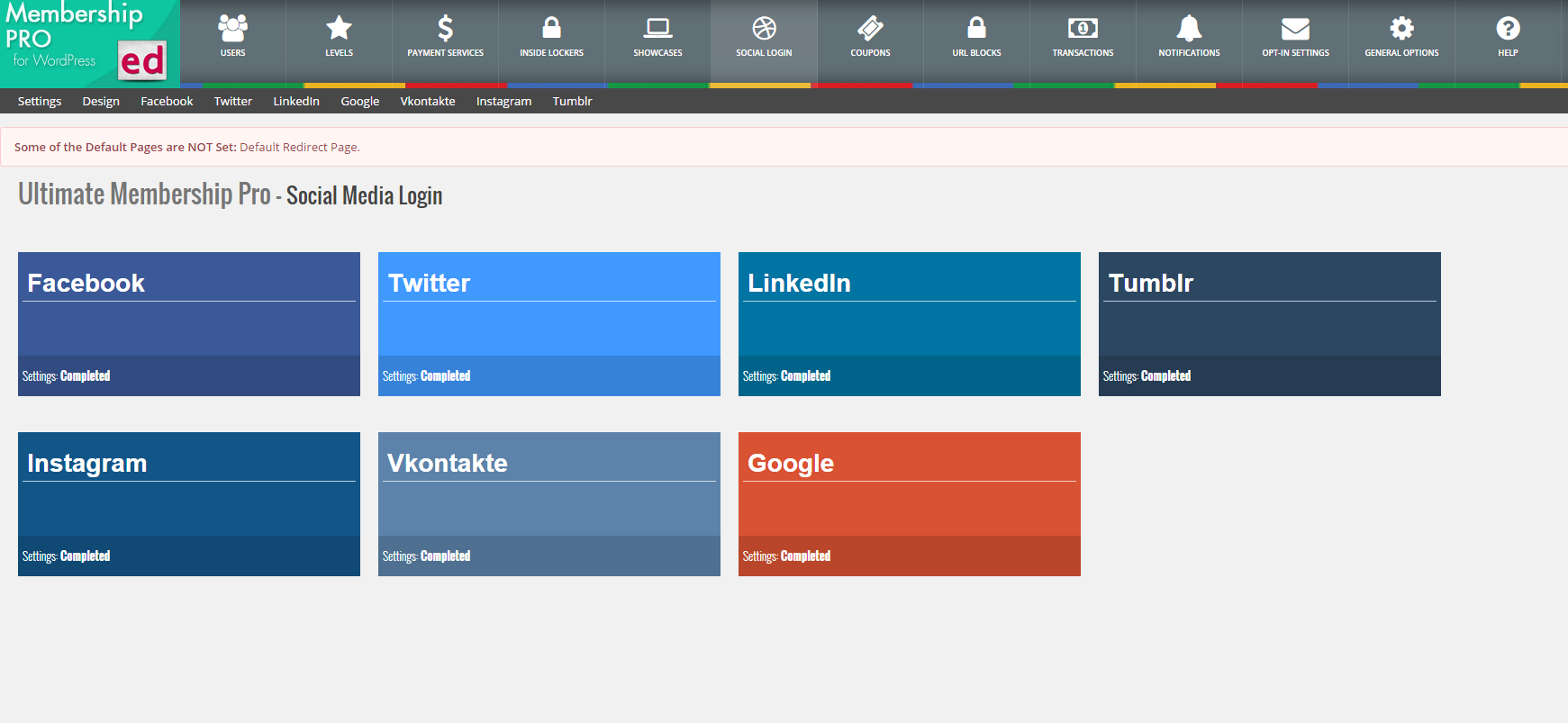Image resolution: width=1568 pixels, height=723 pixels.
Task: Click 'Settings: Completed' on the Tumblr card
Action: point(1147,376)
